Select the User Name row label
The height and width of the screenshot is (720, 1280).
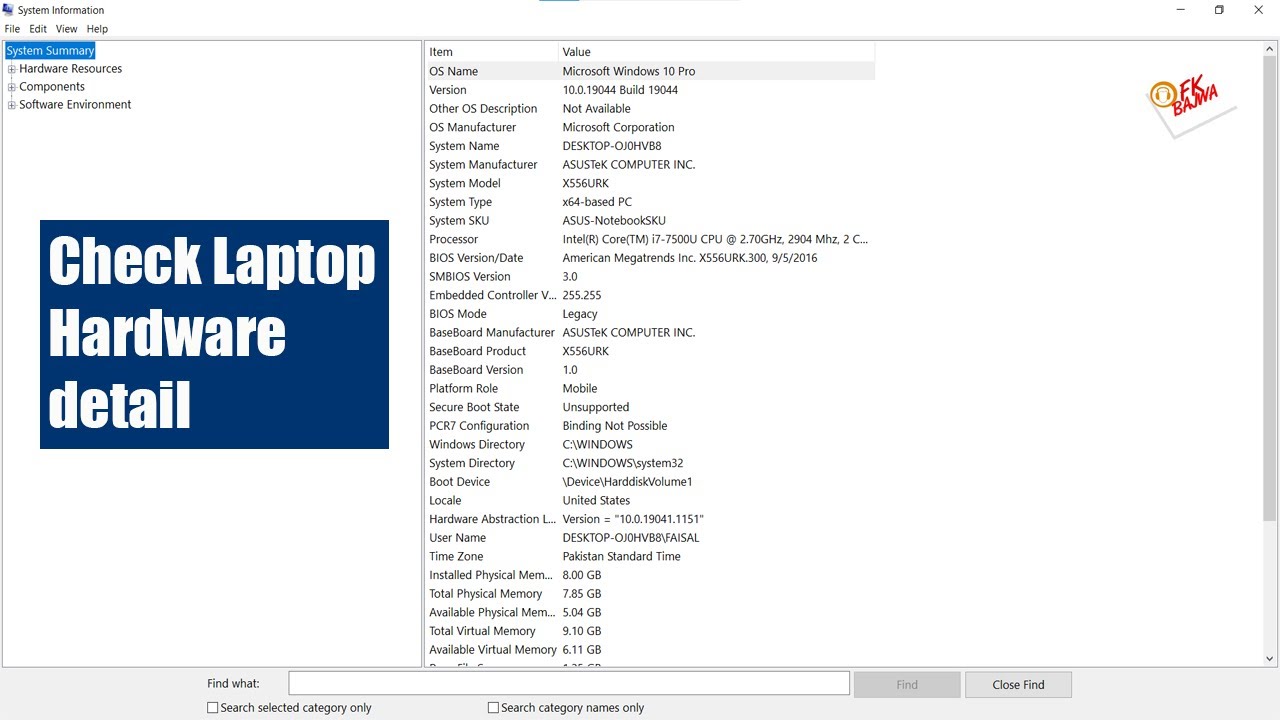coord(458,538)
